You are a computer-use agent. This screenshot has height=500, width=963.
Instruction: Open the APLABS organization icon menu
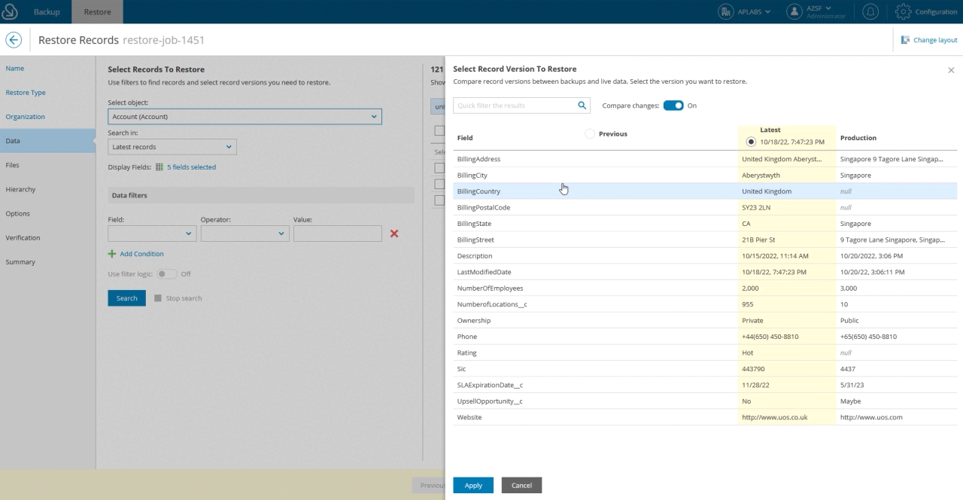point(726,12)
